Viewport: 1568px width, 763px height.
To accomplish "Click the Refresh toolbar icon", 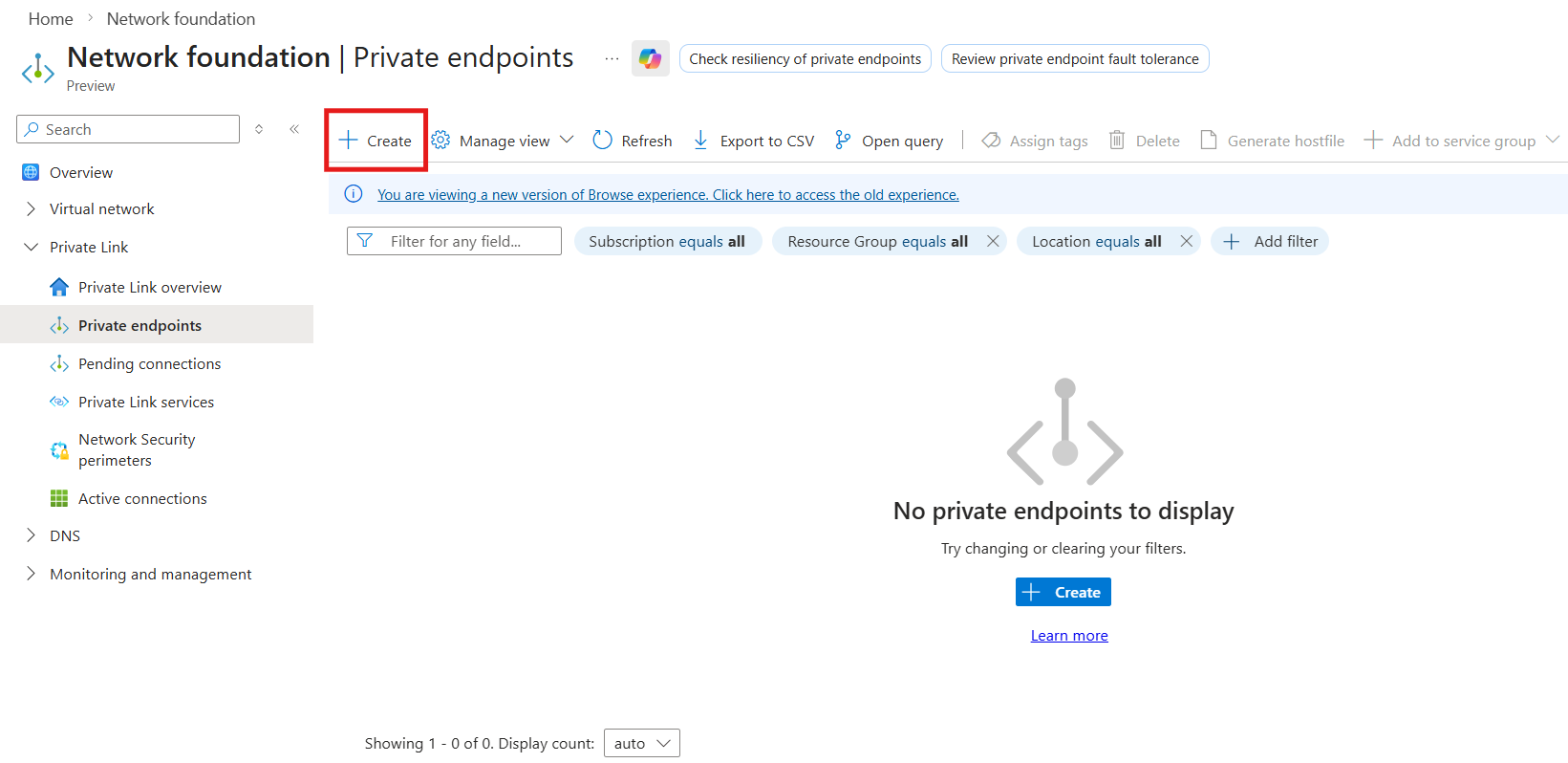I will click(602, 141).
